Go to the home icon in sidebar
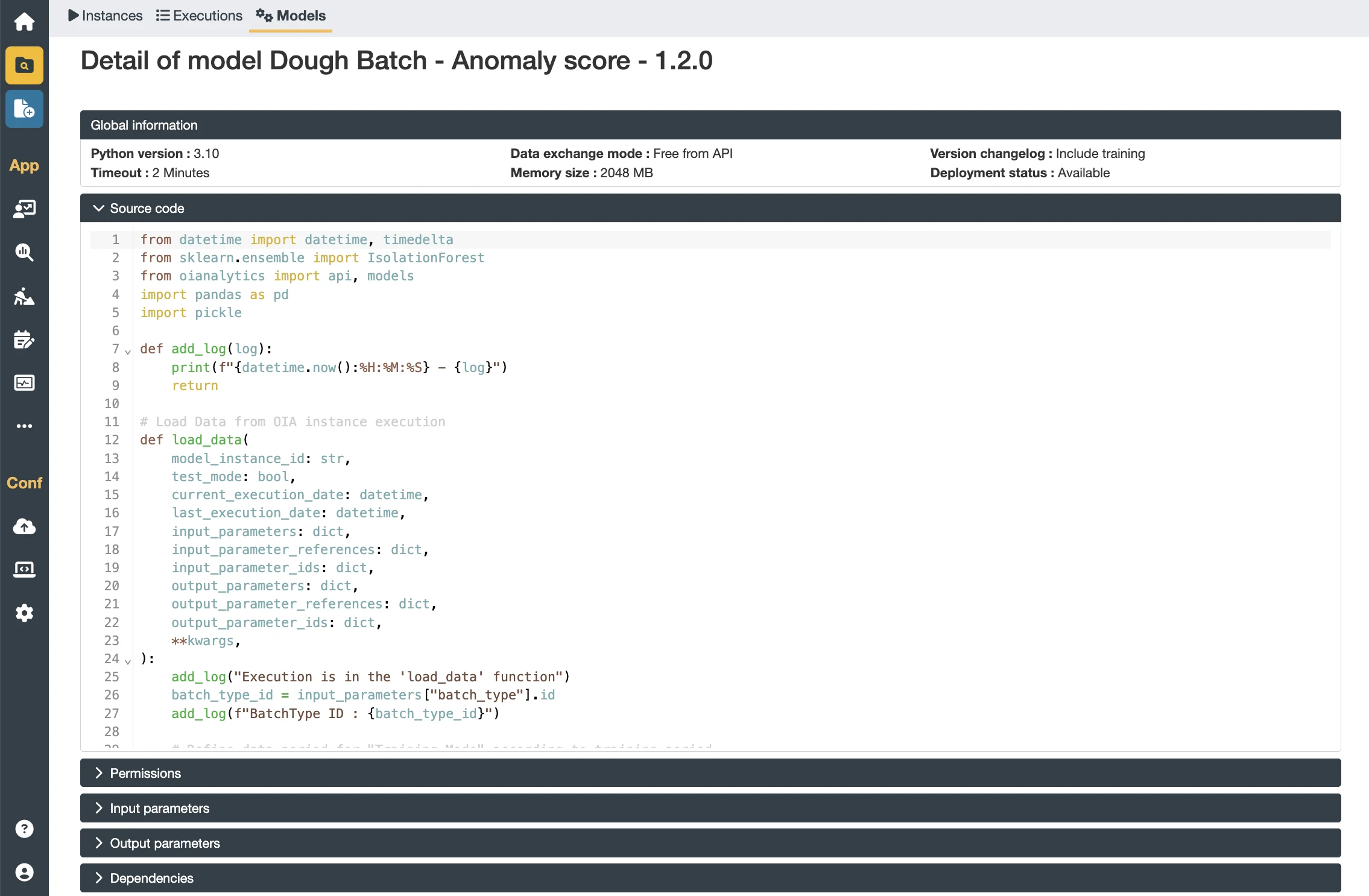 coord(24,22)
